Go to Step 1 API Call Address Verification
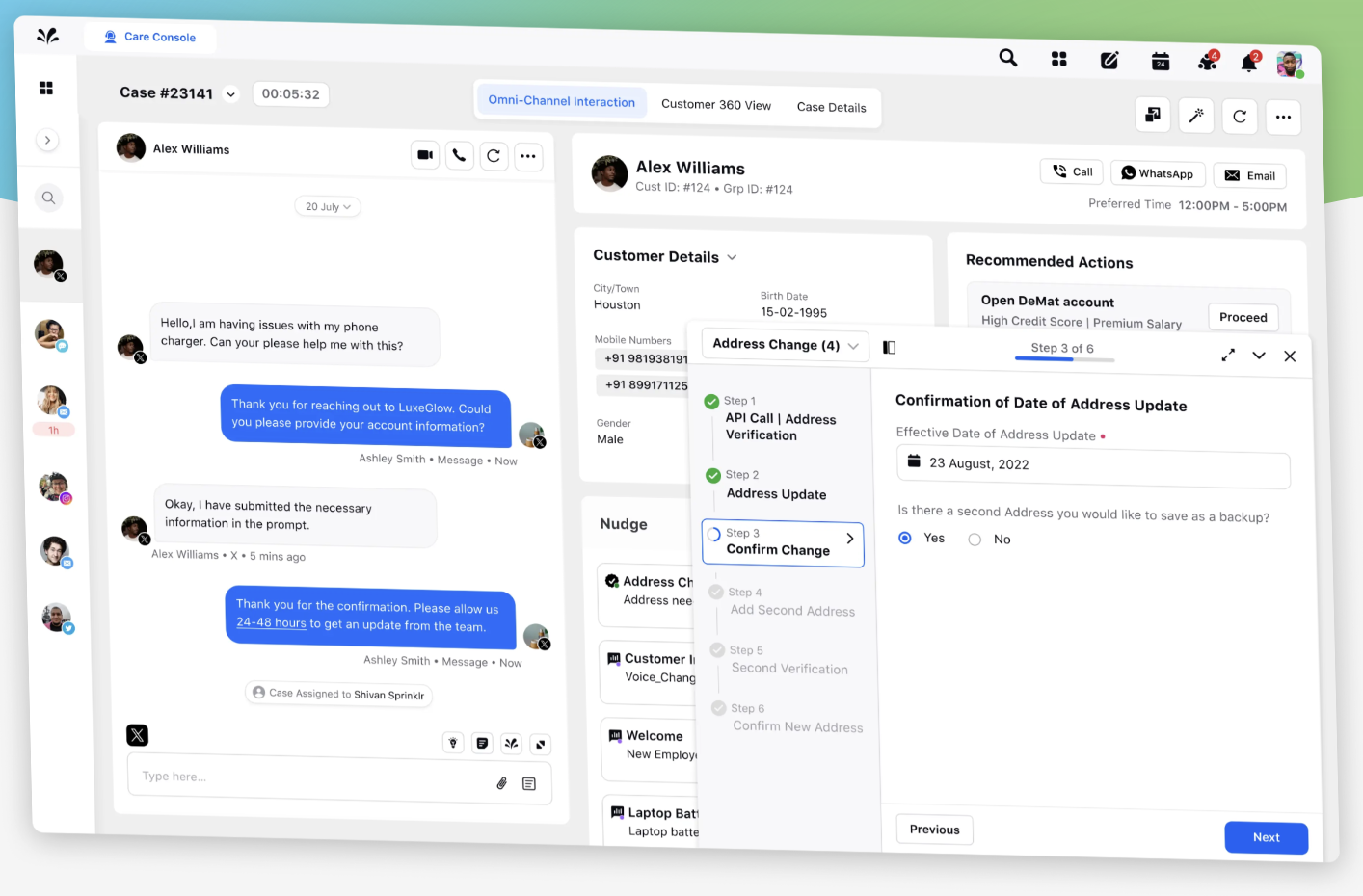1363x896 pixels. (780, 419)
